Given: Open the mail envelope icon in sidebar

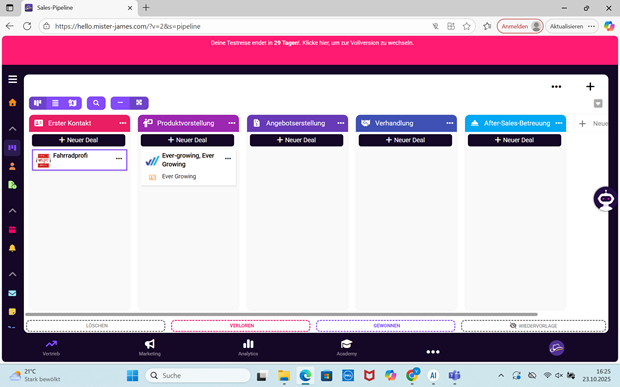Looking at the screenshot, I should 12,293.
